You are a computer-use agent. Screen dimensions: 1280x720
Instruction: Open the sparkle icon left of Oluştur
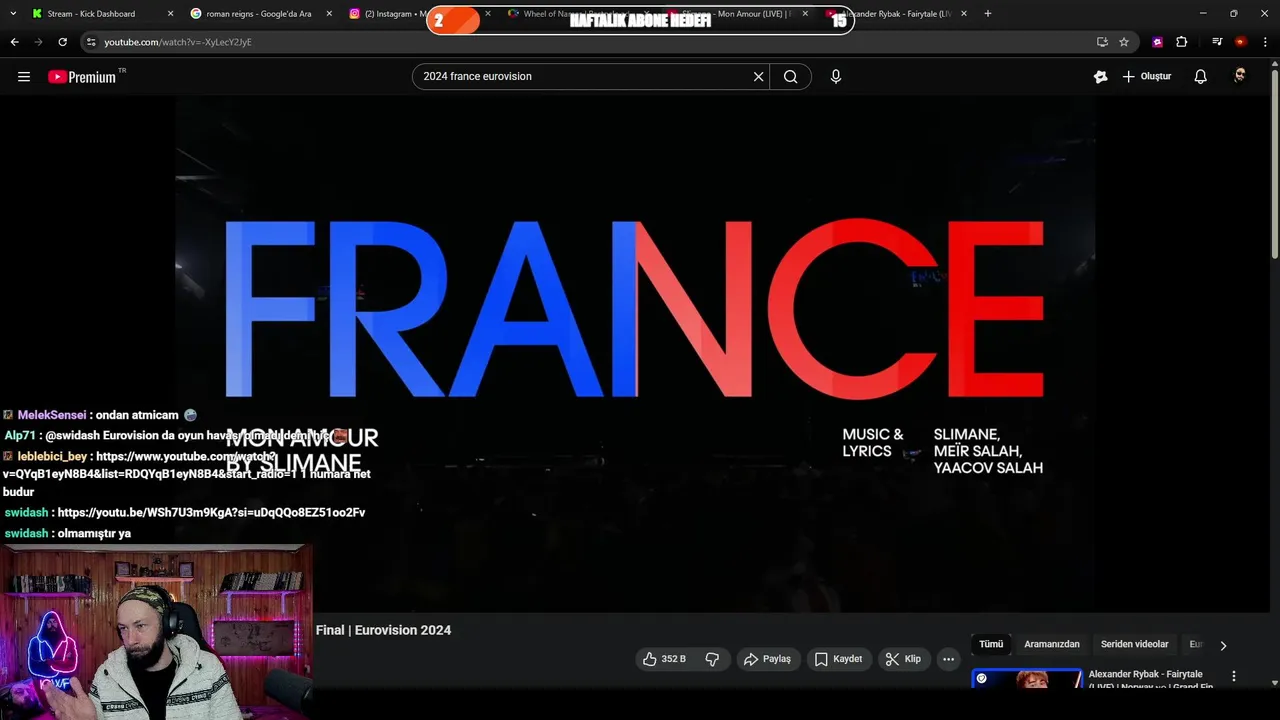tap(1101, 77)
